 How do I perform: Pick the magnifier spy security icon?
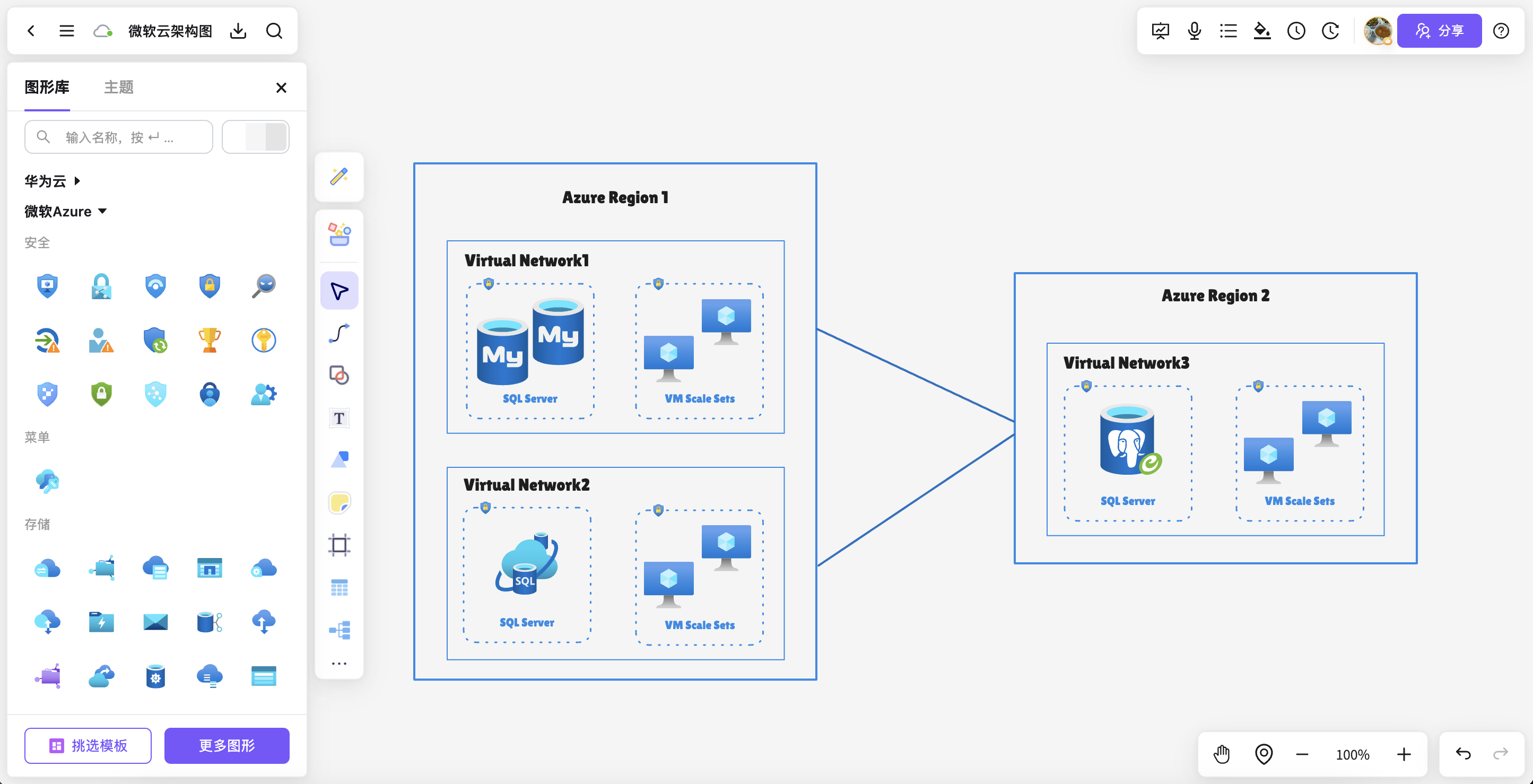click(x=264, y=286)
